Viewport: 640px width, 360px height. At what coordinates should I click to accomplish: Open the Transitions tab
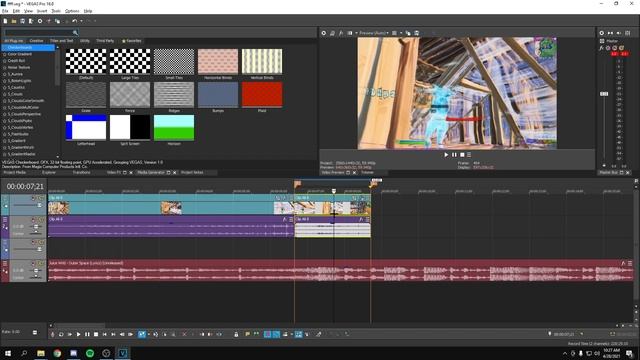(81, 173)
